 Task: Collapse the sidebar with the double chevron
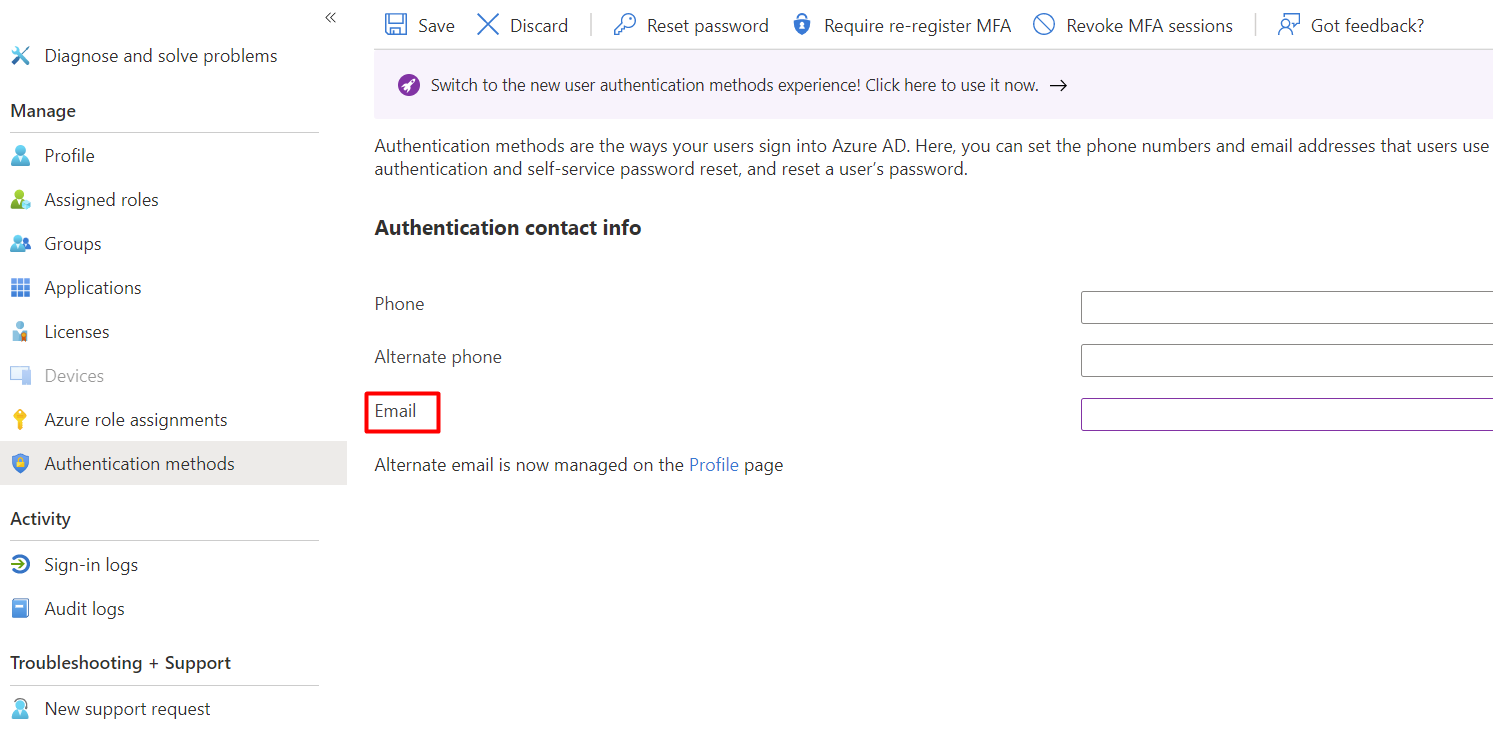point(330,17)
